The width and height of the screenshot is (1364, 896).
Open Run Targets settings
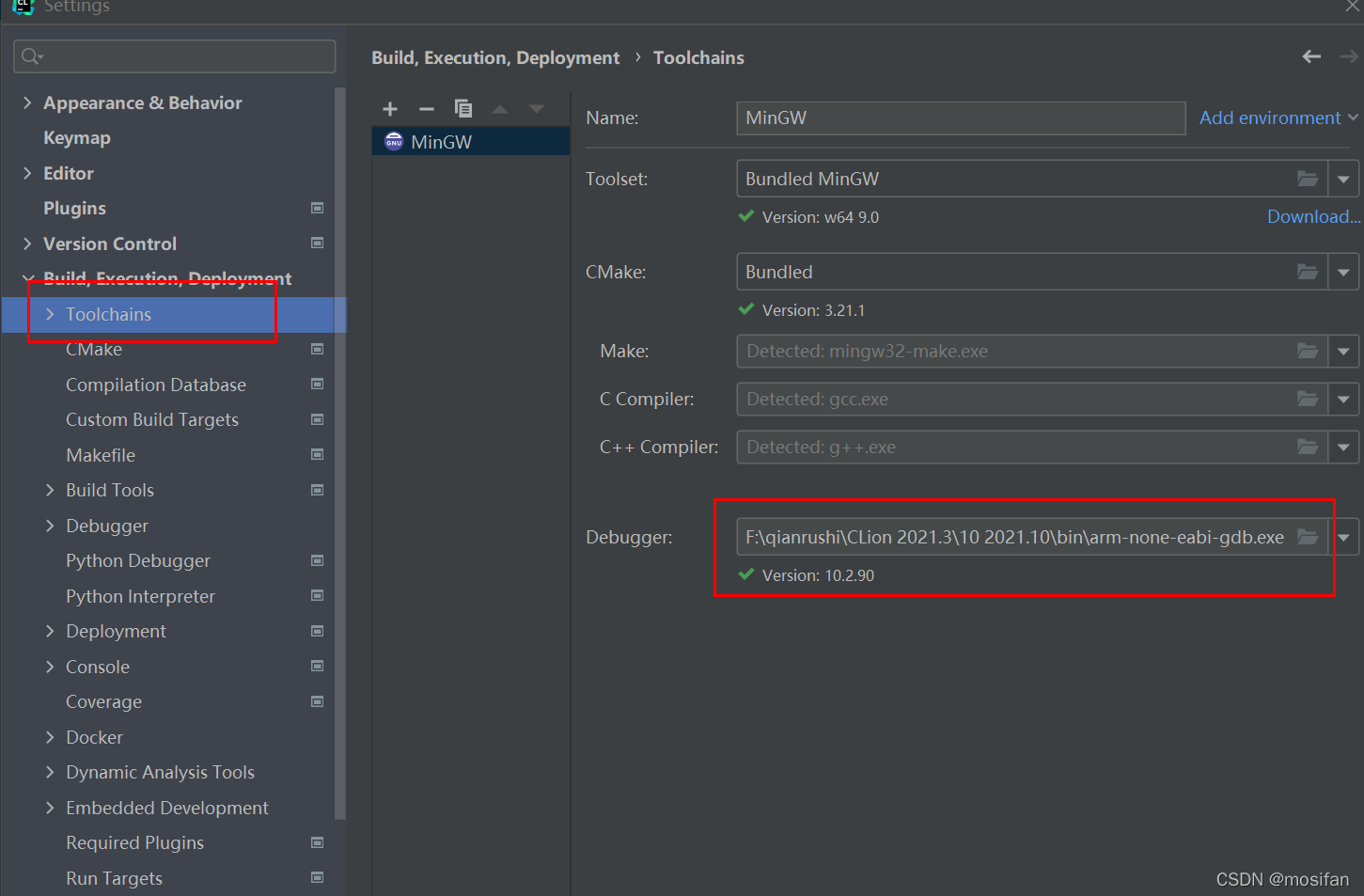point(114,878)
